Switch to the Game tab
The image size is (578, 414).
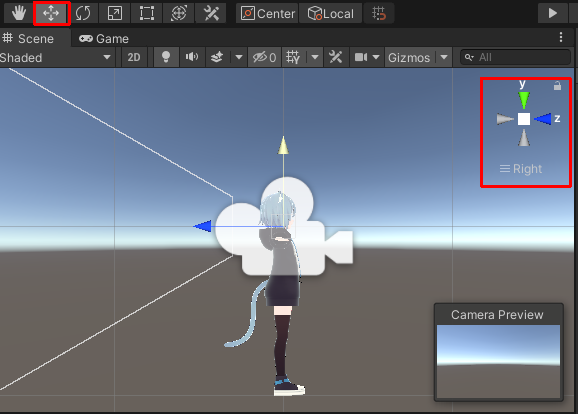(104, 39)
